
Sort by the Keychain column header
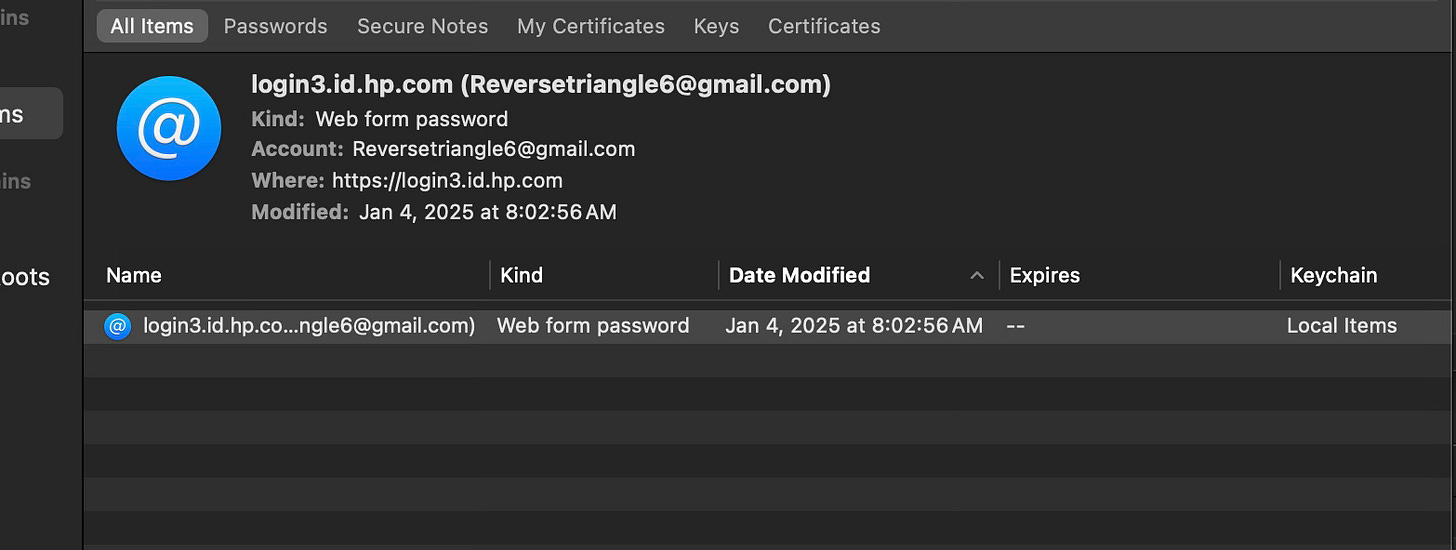(x=1334, y=275)
